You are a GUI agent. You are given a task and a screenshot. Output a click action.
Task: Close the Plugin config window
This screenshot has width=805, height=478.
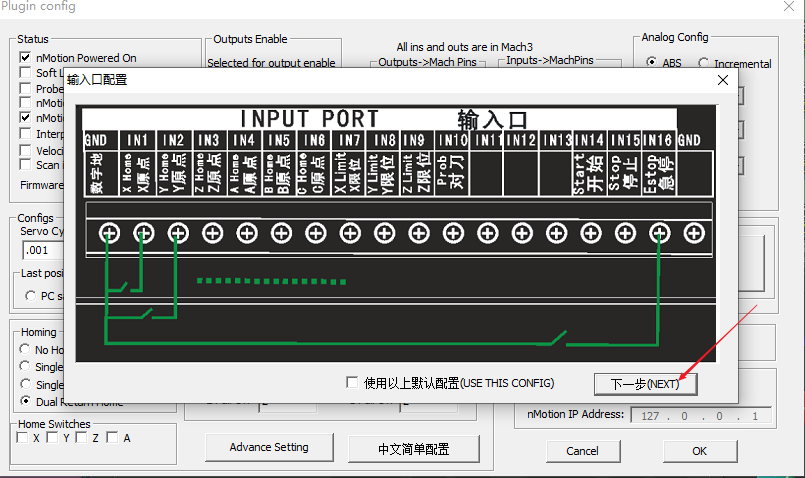[789, 6]
